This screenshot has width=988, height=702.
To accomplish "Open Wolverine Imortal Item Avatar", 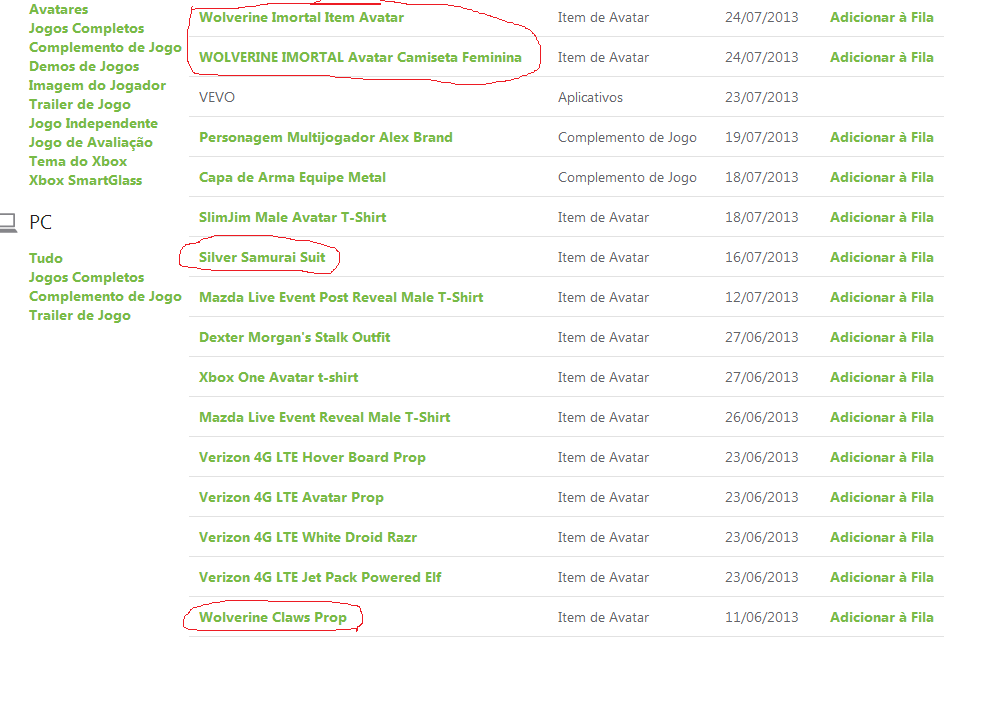I will [301, 17].
